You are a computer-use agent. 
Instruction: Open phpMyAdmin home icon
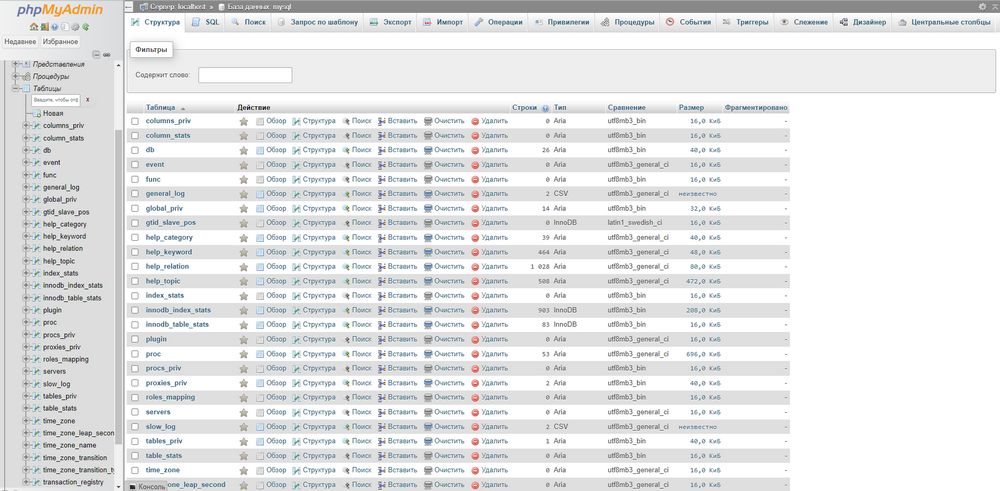[x=34, y=27]
